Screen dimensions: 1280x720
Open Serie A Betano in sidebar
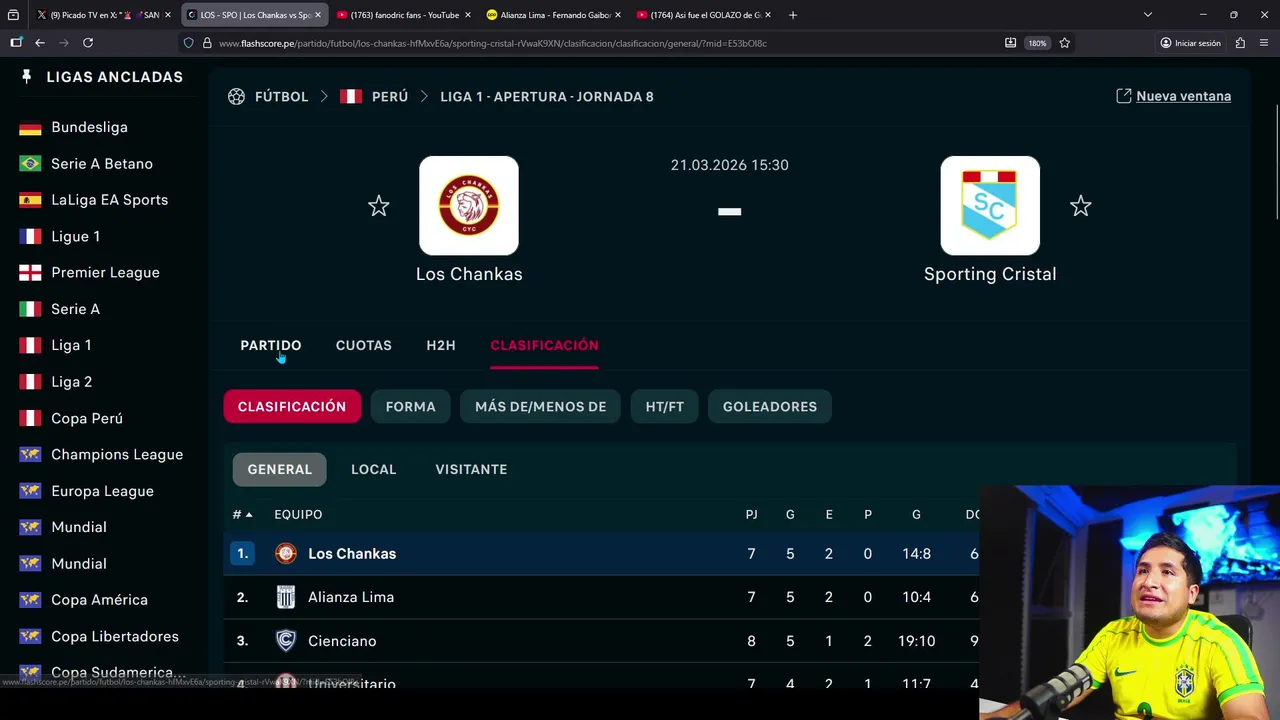(102, 164)
